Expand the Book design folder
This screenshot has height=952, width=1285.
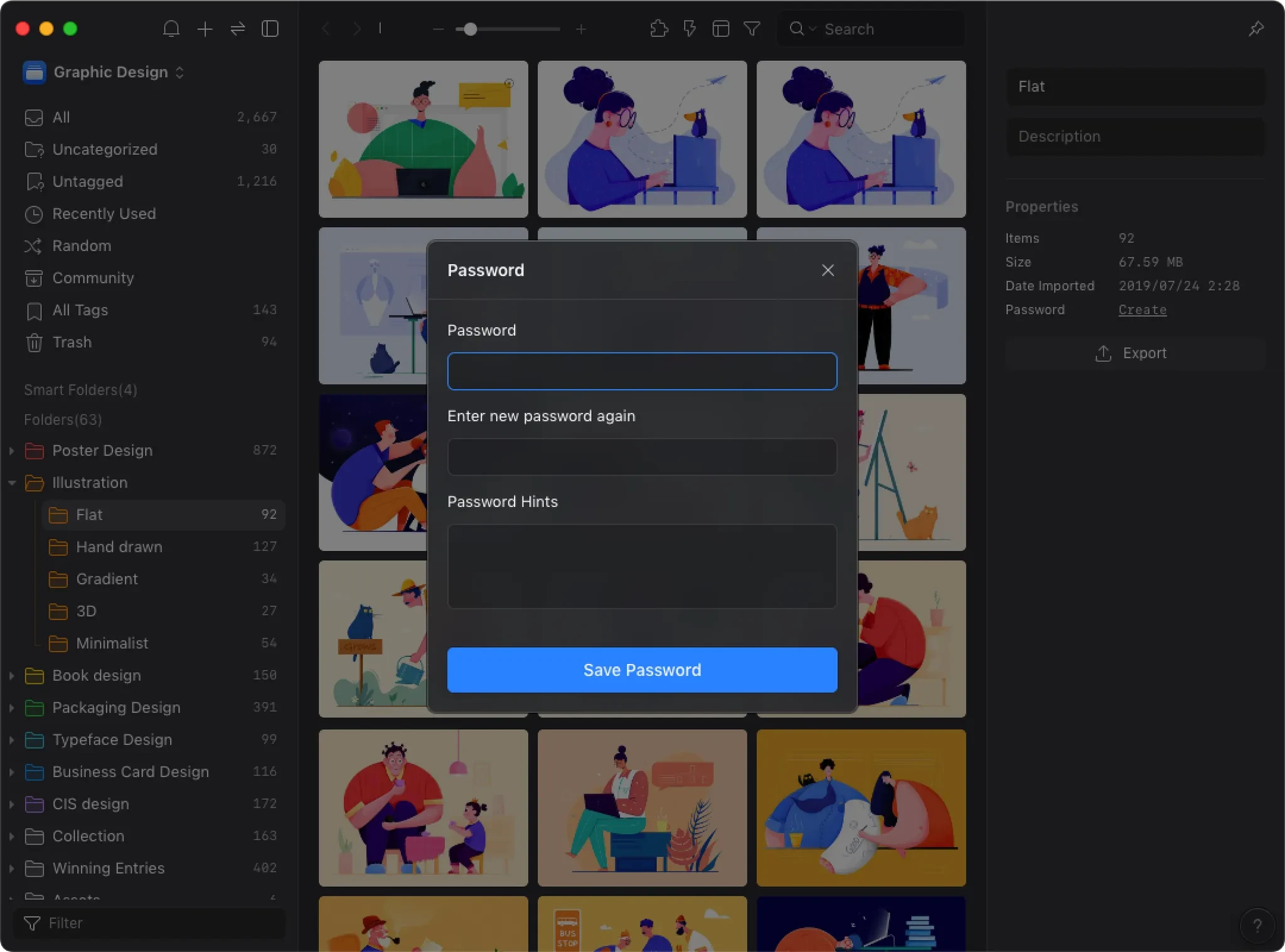click(11, 676)
